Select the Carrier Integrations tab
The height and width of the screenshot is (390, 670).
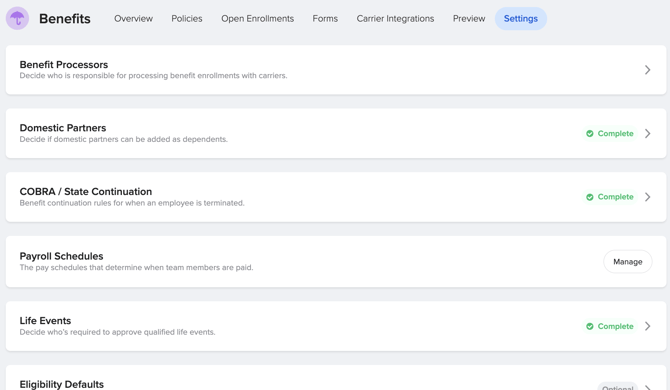click(x=395, y=19)
